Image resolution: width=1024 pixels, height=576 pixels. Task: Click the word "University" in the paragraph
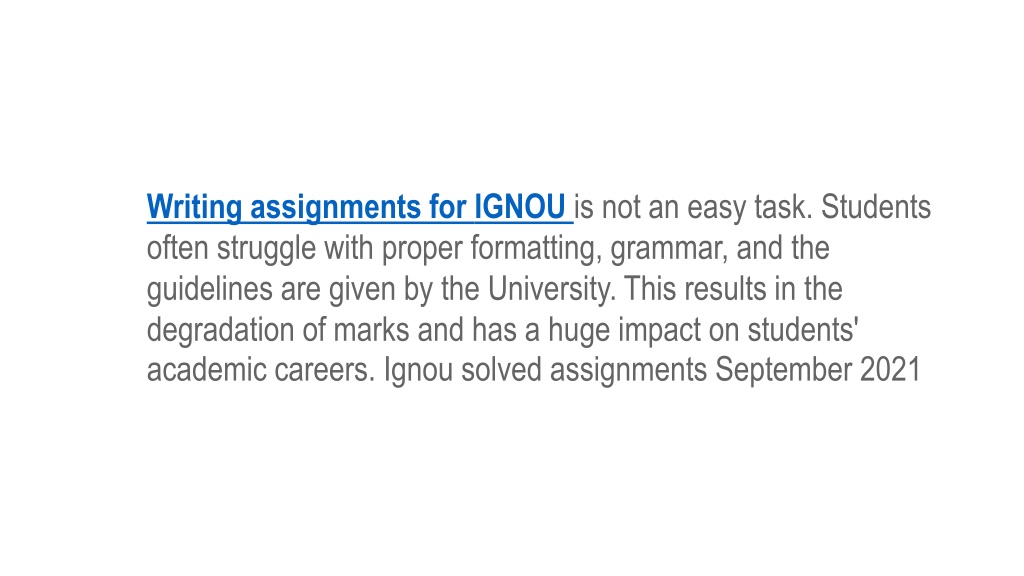pos(552,289)
